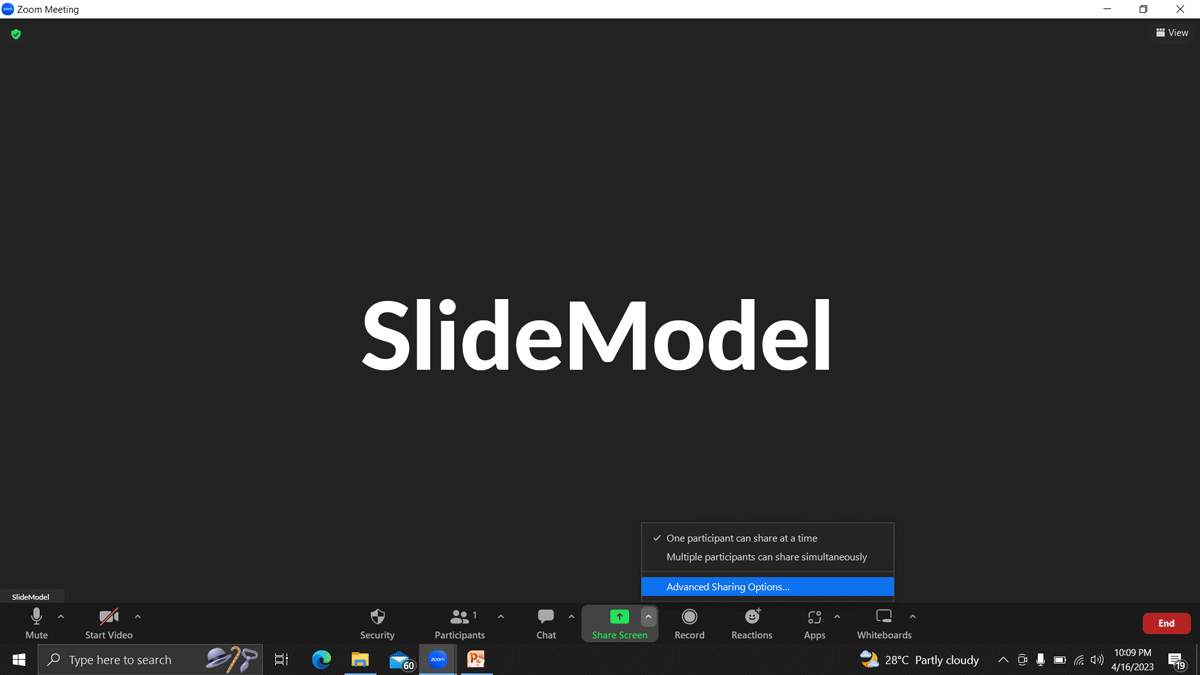This screenshot has height=675, width=1200.
Task: Open Advanced Sharing Options
Action: coord(767,587)
